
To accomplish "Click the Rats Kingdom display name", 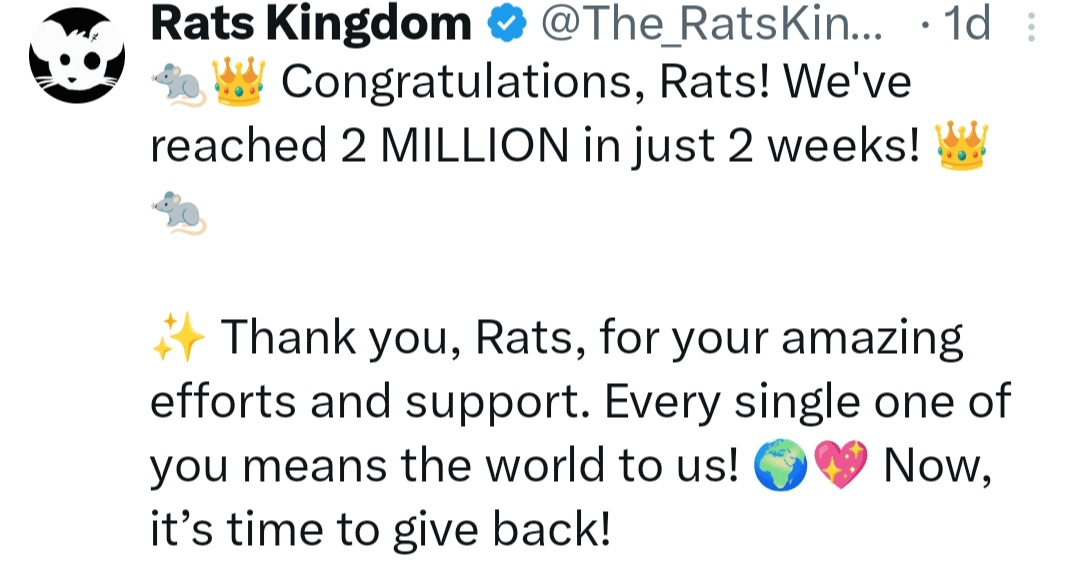I will (x=310, y=24).
